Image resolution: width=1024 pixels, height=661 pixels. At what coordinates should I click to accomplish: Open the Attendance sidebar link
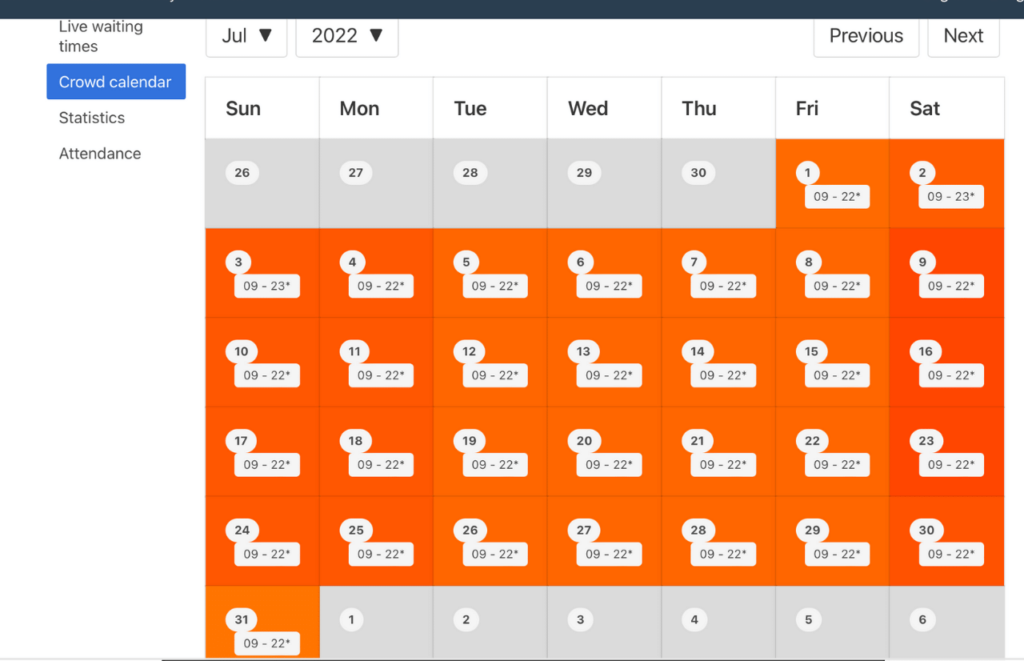pos(100,154)
